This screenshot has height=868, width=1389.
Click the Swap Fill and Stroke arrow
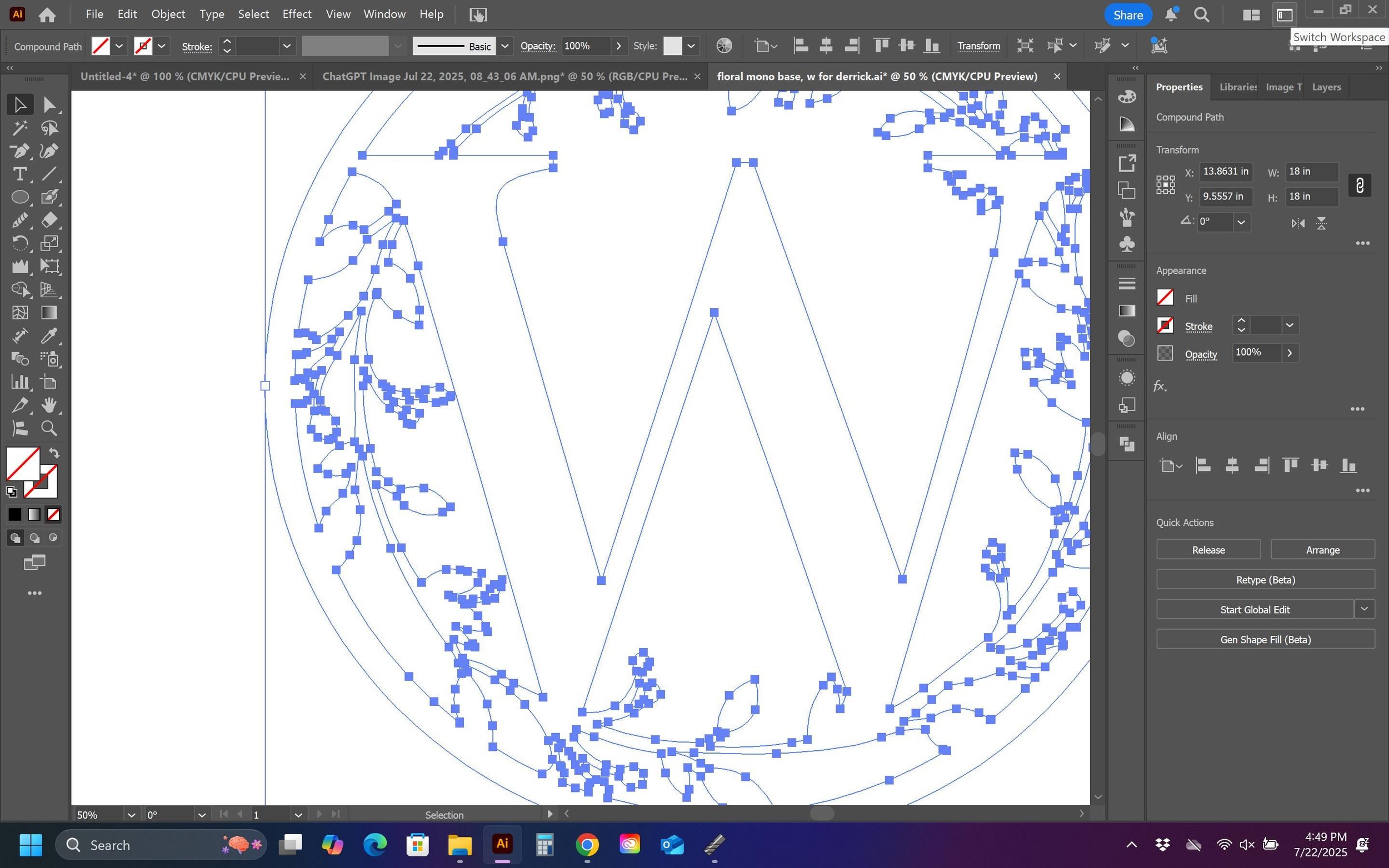click(54, 453)
